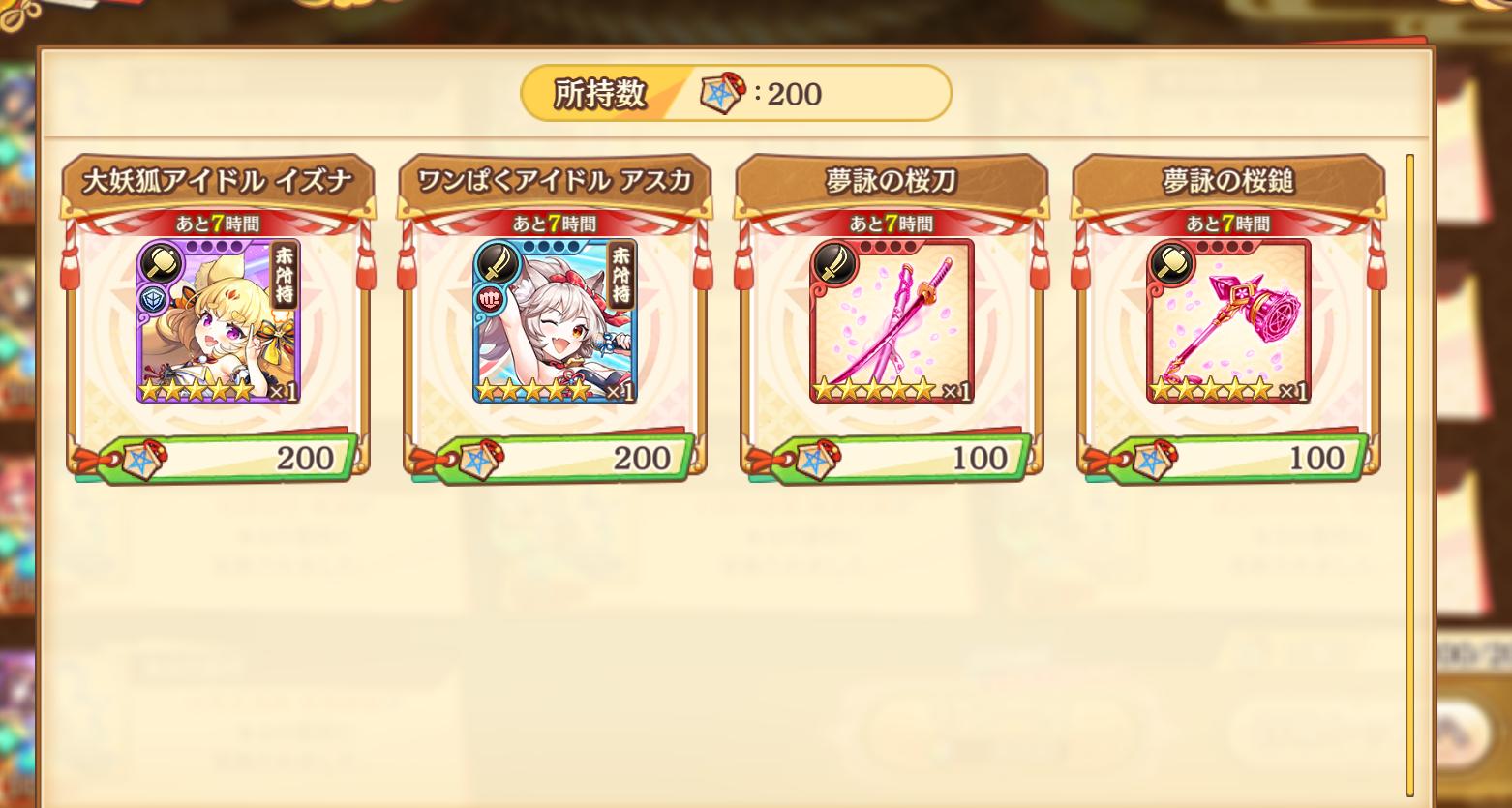1512x808 pixels.
Task: Select the ワンぱくアイドル アスカ character card
Action: [555, 321]
